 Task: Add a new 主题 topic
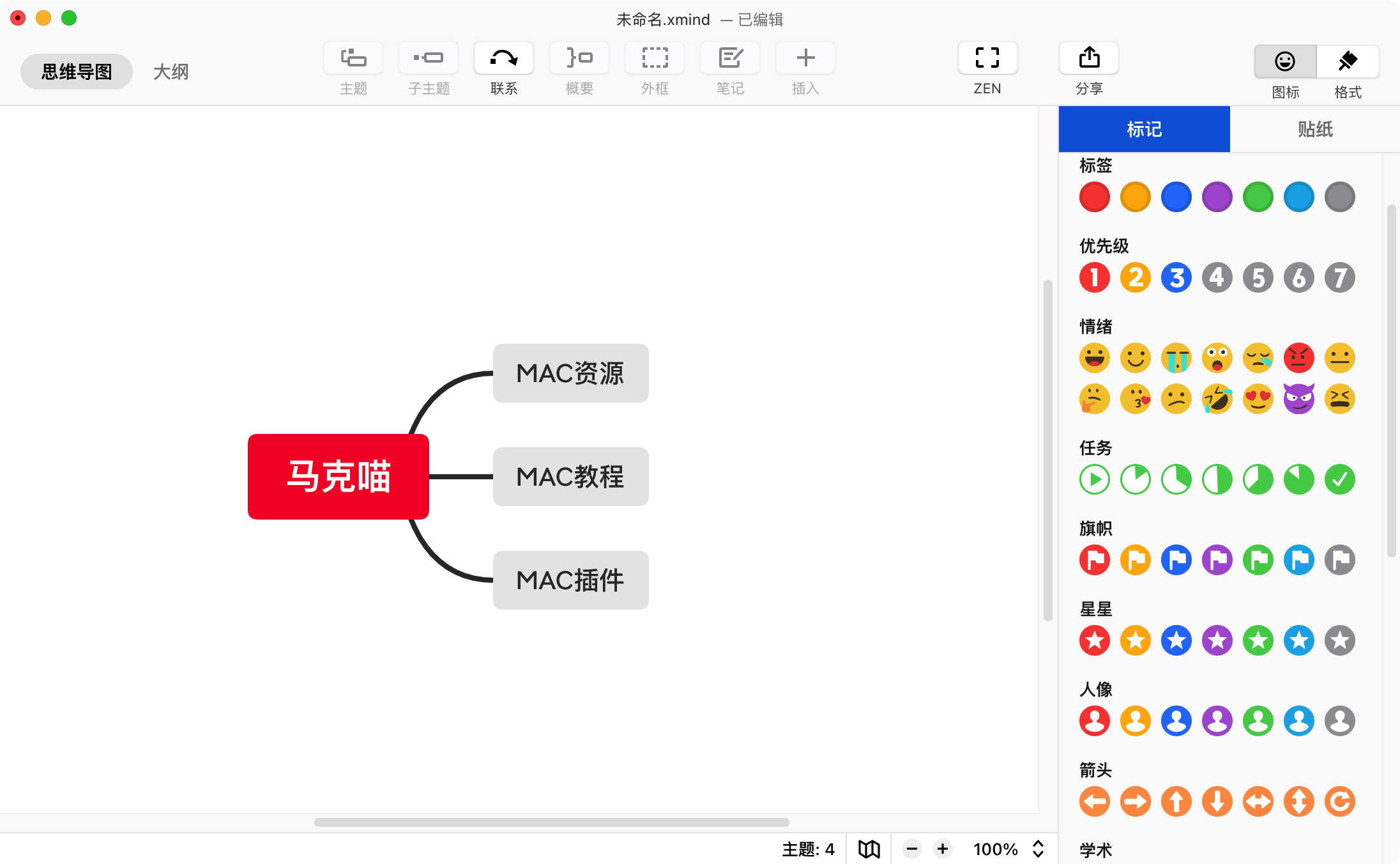pos(353,59)
